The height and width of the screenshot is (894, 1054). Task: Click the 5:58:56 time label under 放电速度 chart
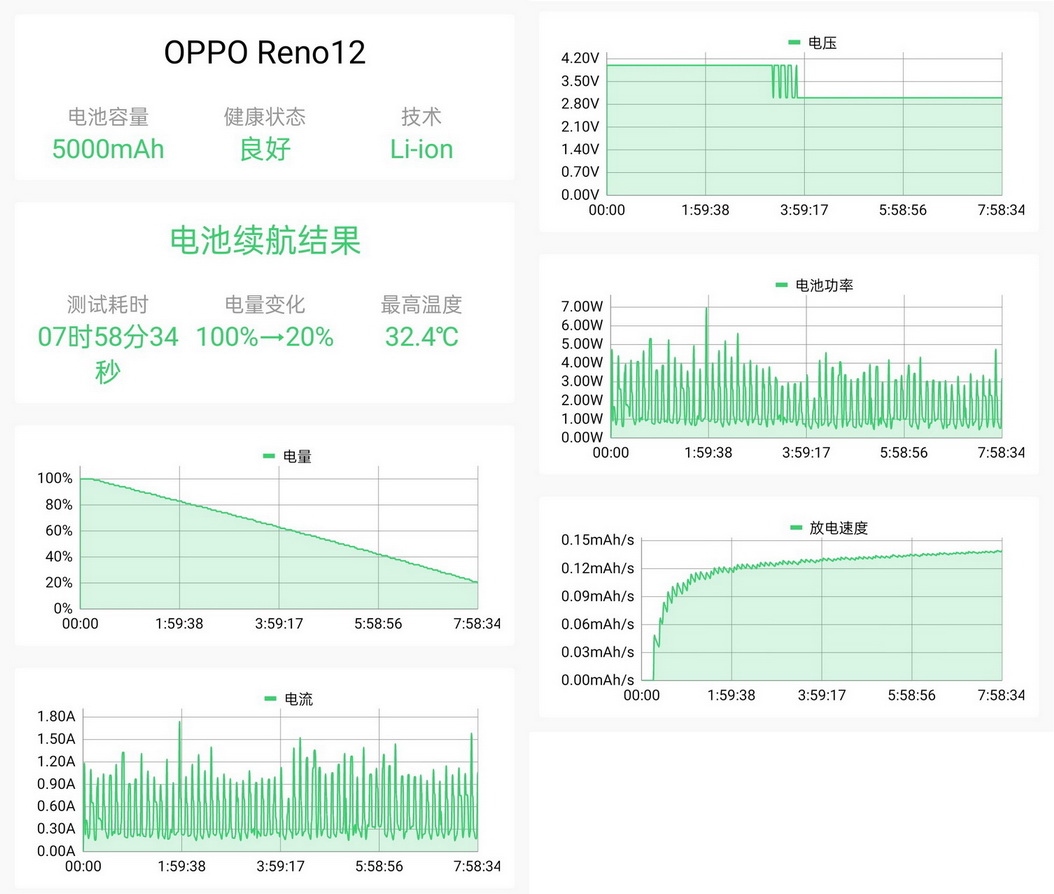tap(911, 695)
